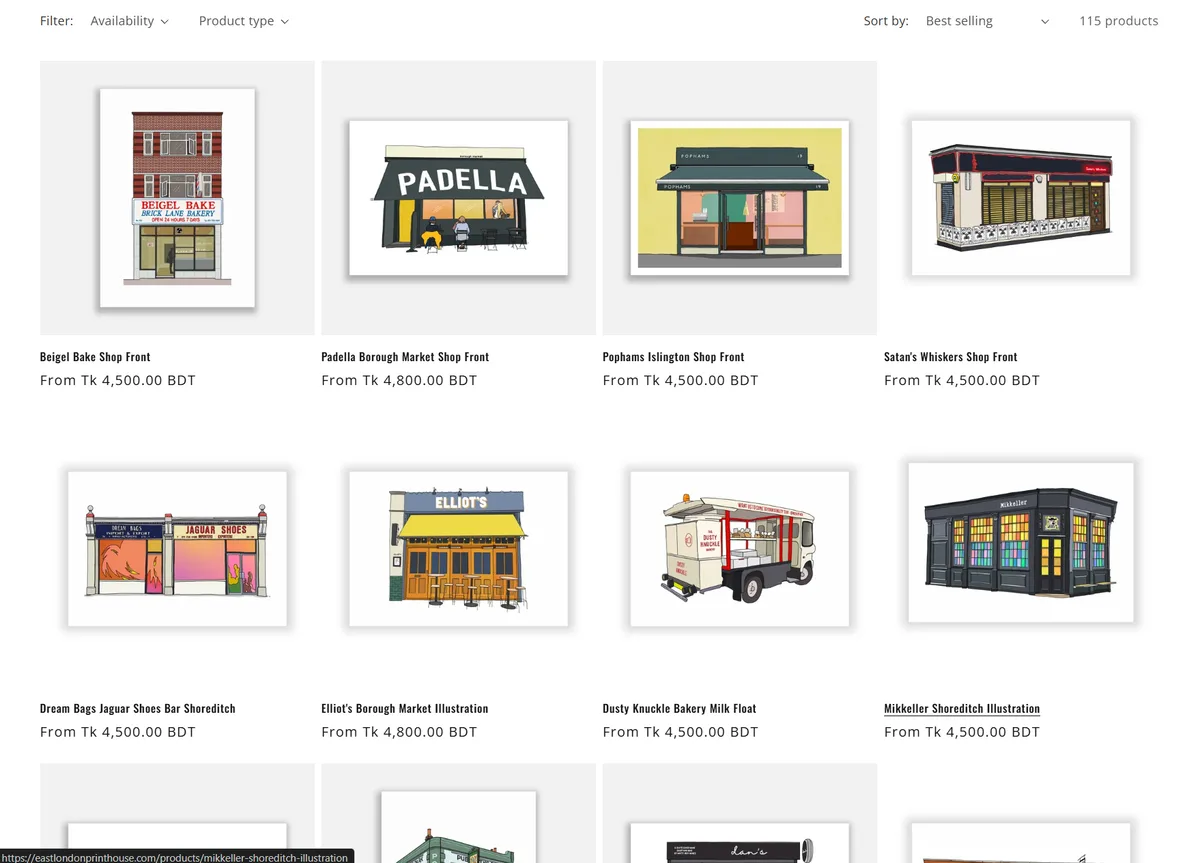
Task: Open the dan's shop print thumbnail
Action: (740, 813)
